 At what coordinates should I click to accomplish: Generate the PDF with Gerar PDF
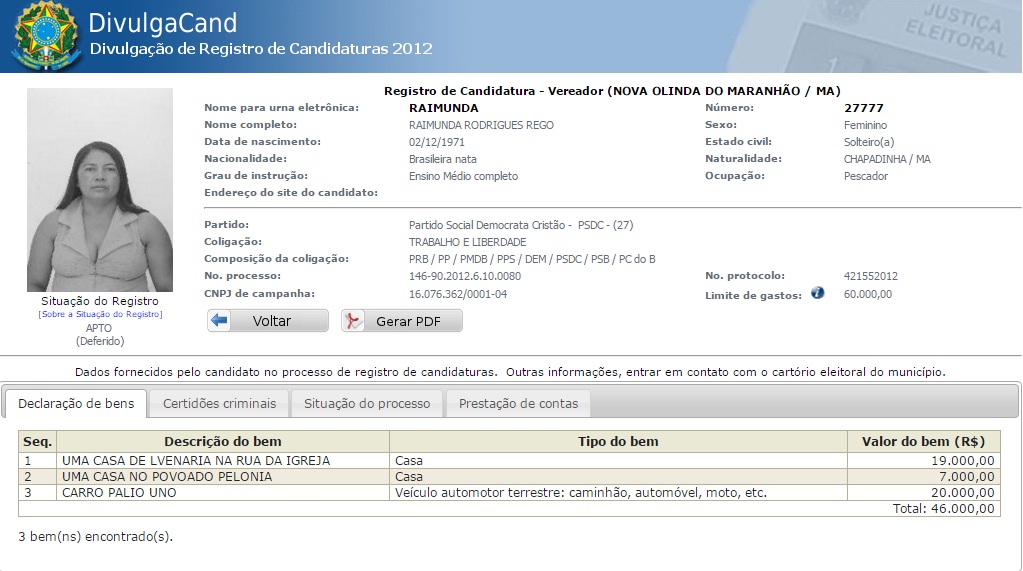pos(402,320)
